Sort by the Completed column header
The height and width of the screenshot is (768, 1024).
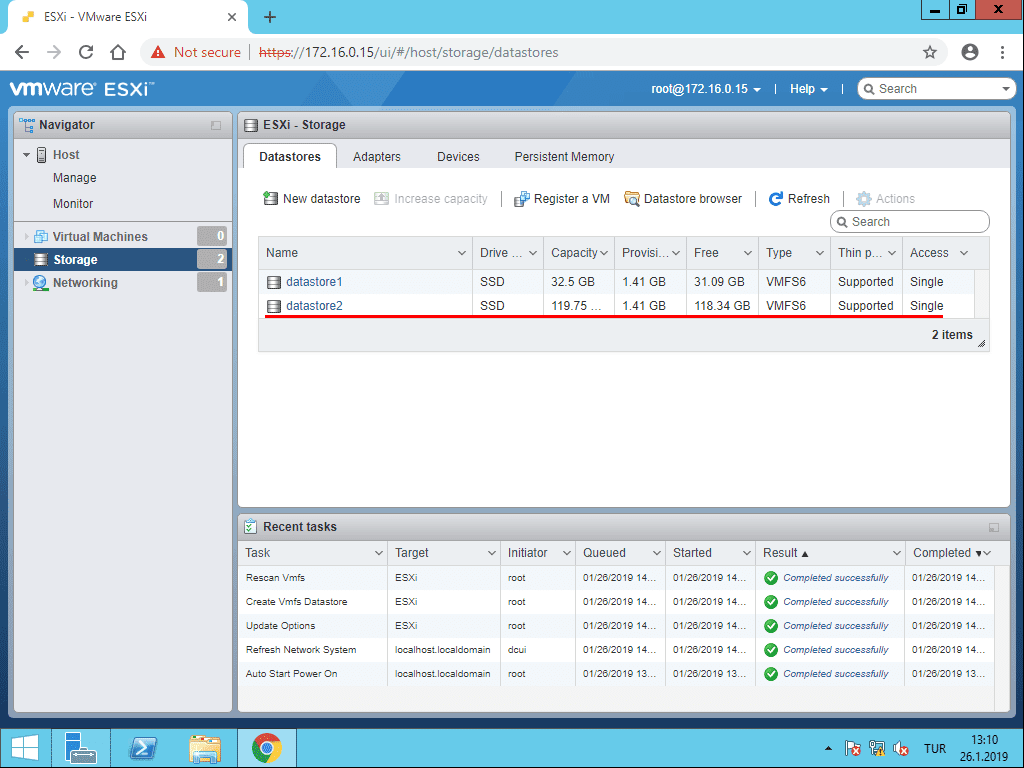(942, 553)
